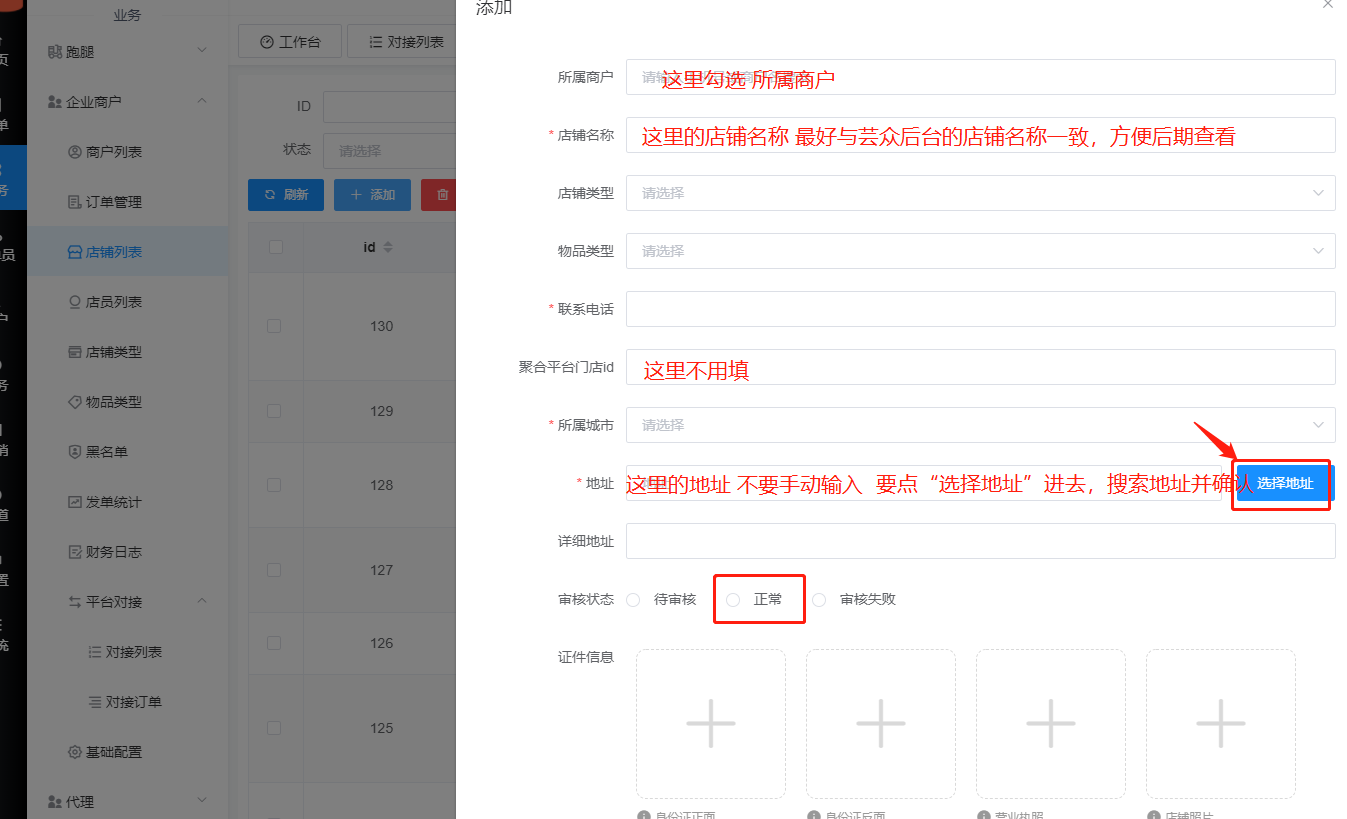Expand the 所属城市 selector

[979, 425]
